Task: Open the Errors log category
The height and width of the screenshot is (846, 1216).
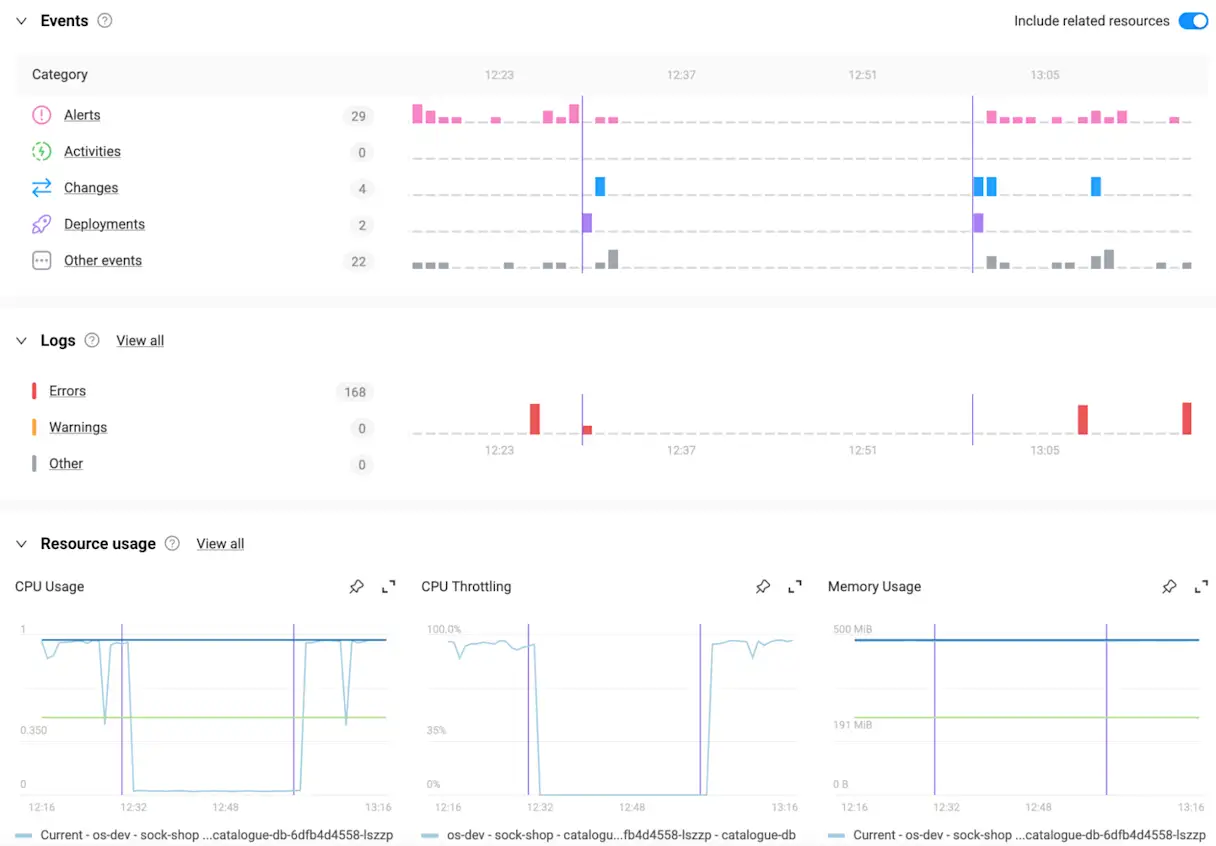Action: coord(67,391)
